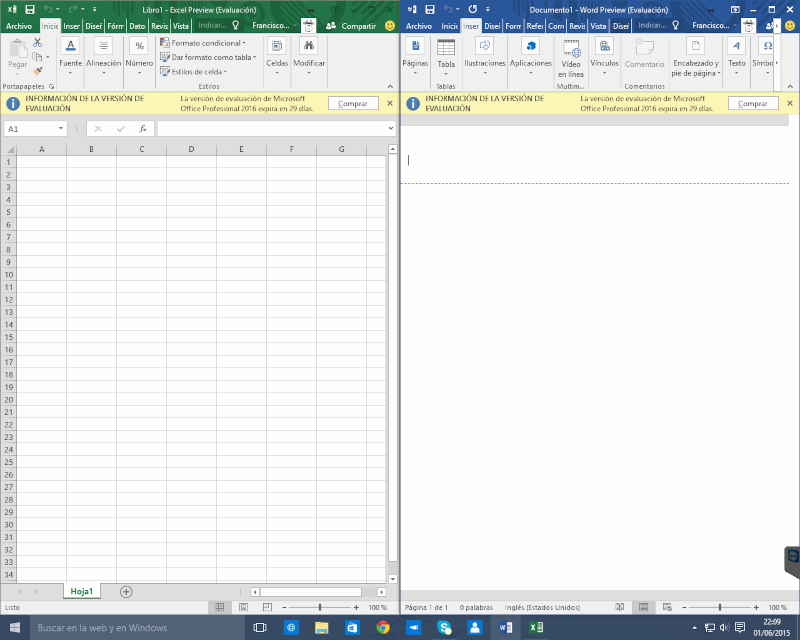Click the Compartir button in Excel
800x640 pixels.
coord(351,26)
